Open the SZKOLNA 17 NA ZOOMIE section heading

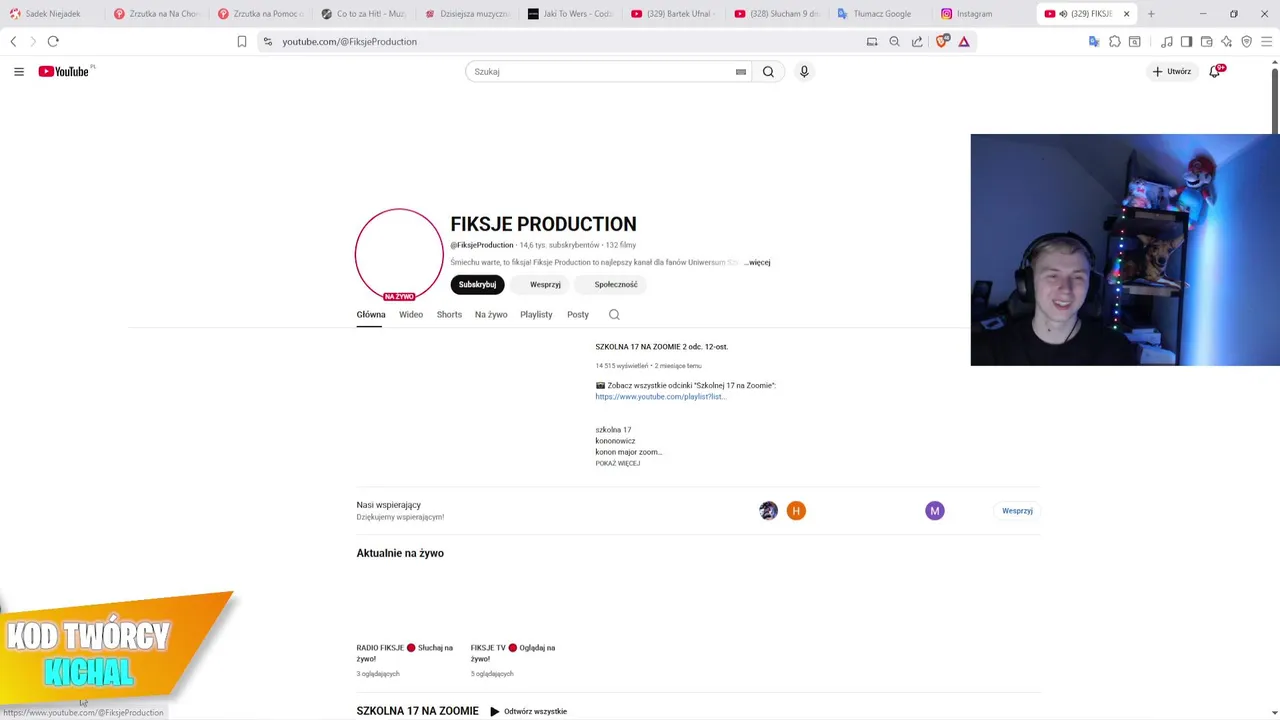[417, 711]
